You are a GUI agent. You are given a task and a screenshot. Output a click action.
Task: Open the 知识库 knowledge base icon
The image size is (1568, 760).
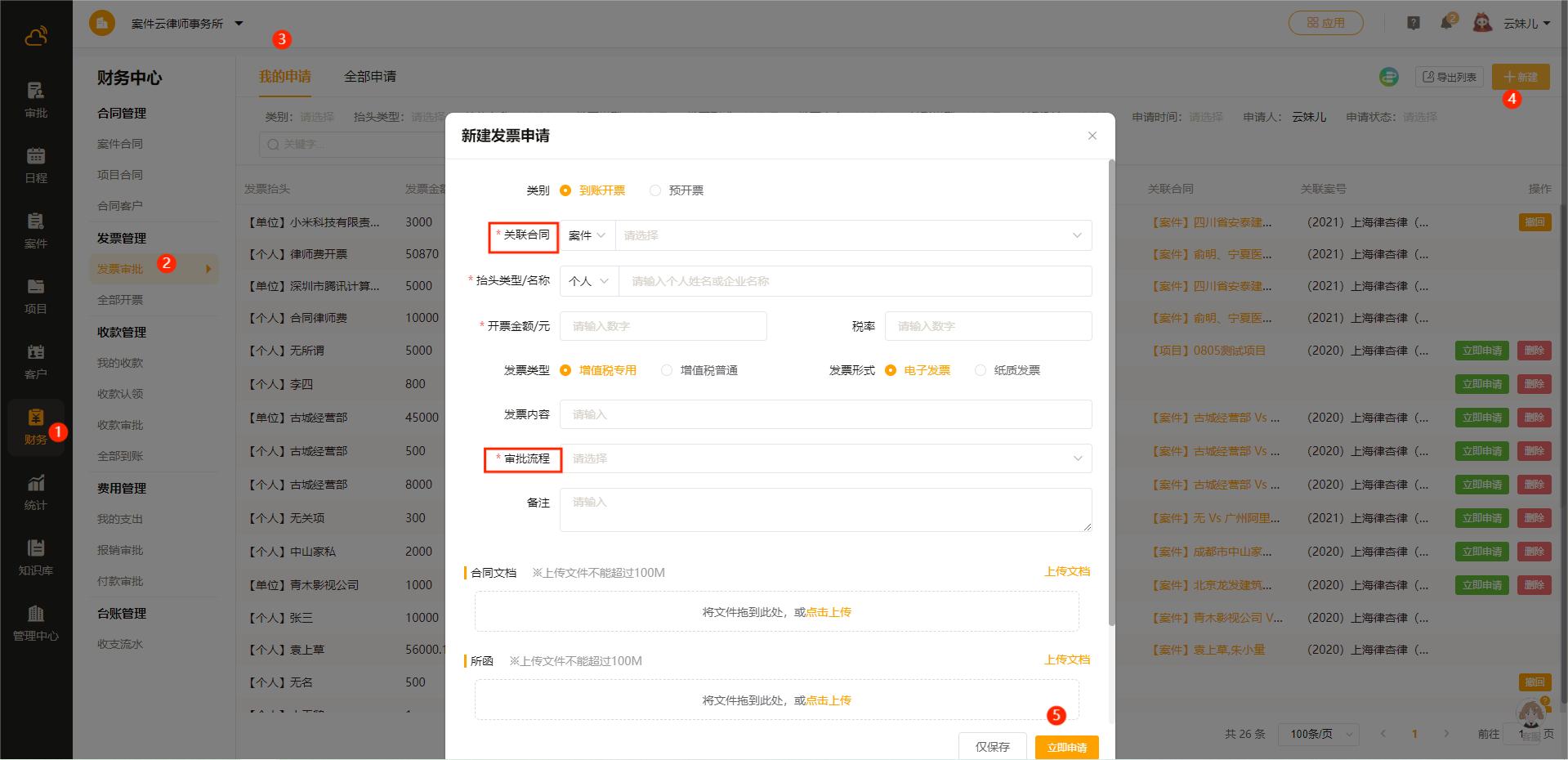[x=36, y=557]
